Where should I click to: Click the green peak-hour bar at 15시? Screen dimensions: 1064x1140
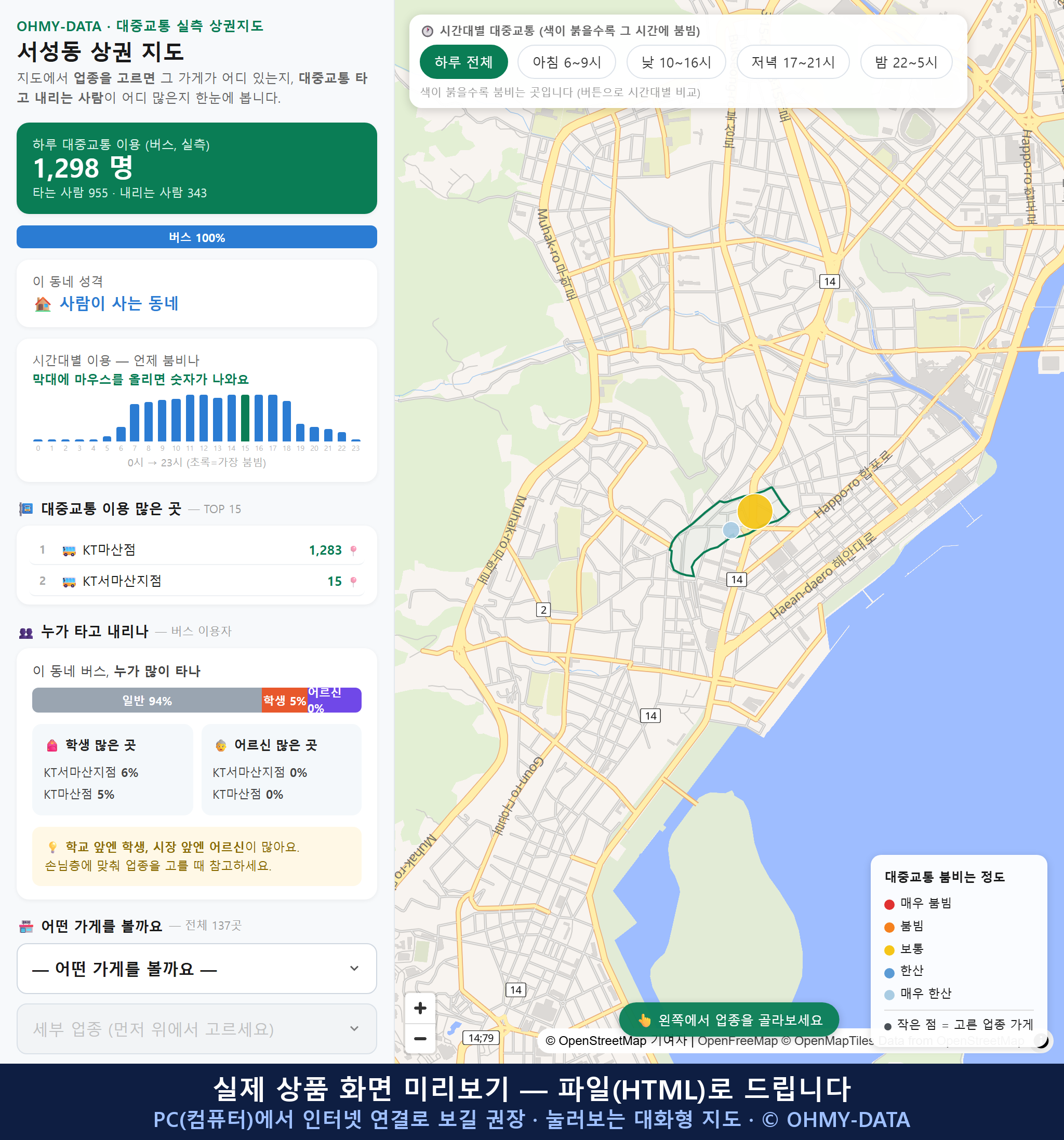tap(245, 418)
